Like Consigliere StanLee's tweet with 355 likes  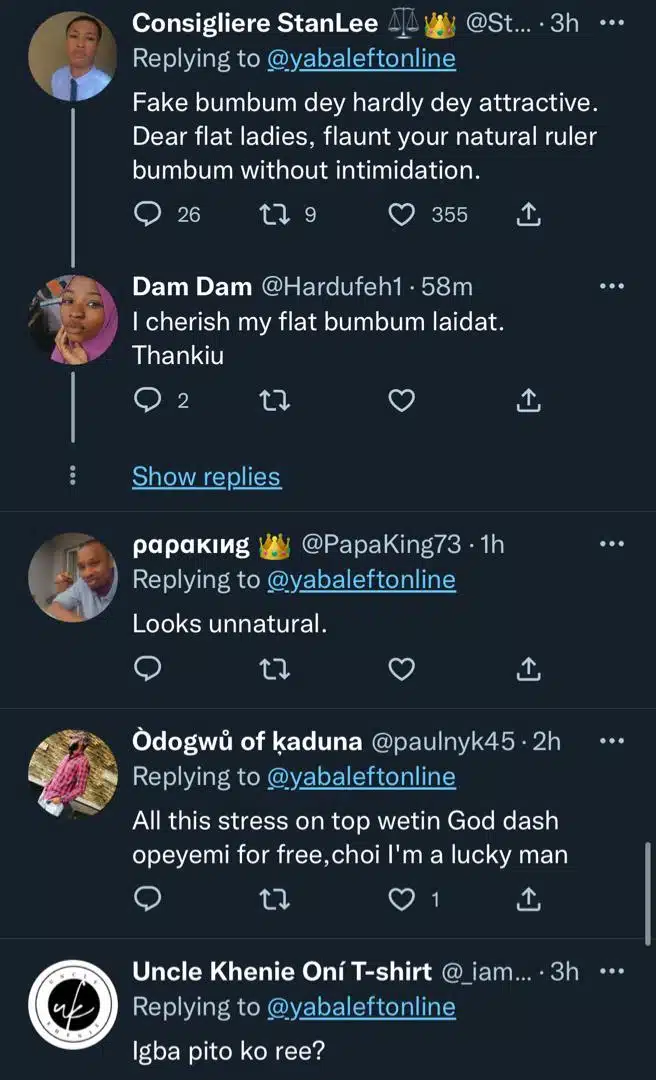click(402, 214)
